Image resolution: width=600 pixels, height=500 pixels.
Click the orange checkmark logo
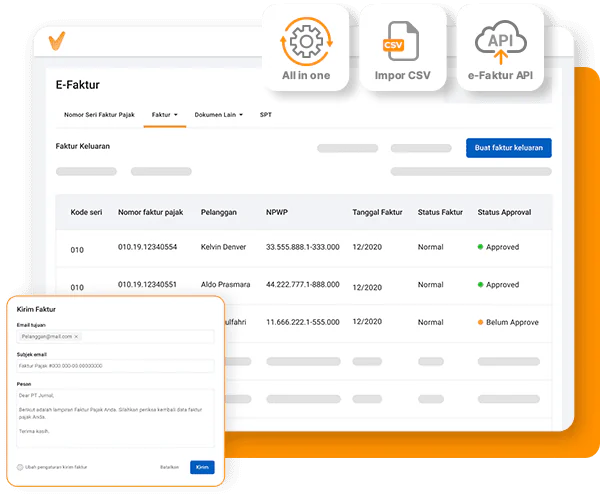tap(57, 41)
